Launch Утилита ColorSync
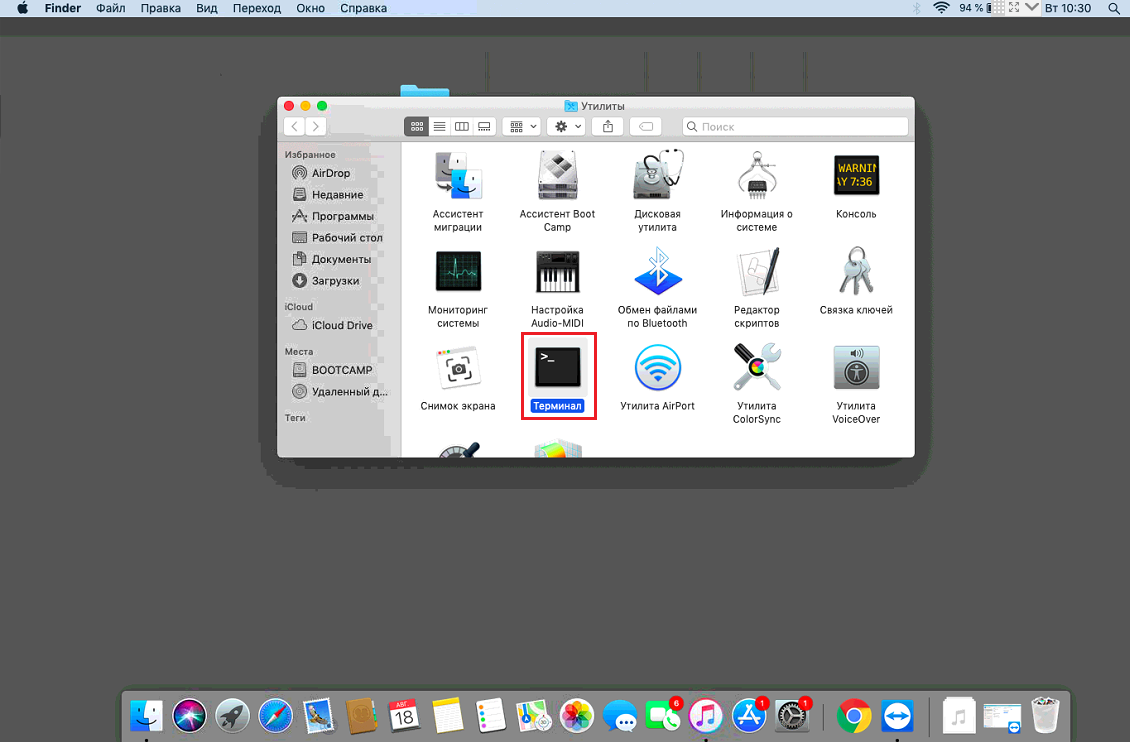Screen dimensions: 1130x742 pos(757,370)
